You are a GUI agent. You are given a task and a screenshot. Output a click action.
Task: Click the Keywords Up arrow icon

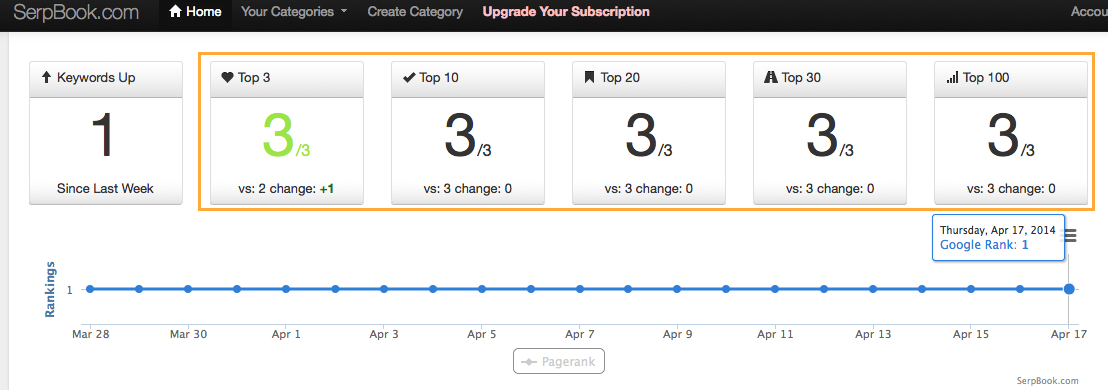[x=47, y=77]
